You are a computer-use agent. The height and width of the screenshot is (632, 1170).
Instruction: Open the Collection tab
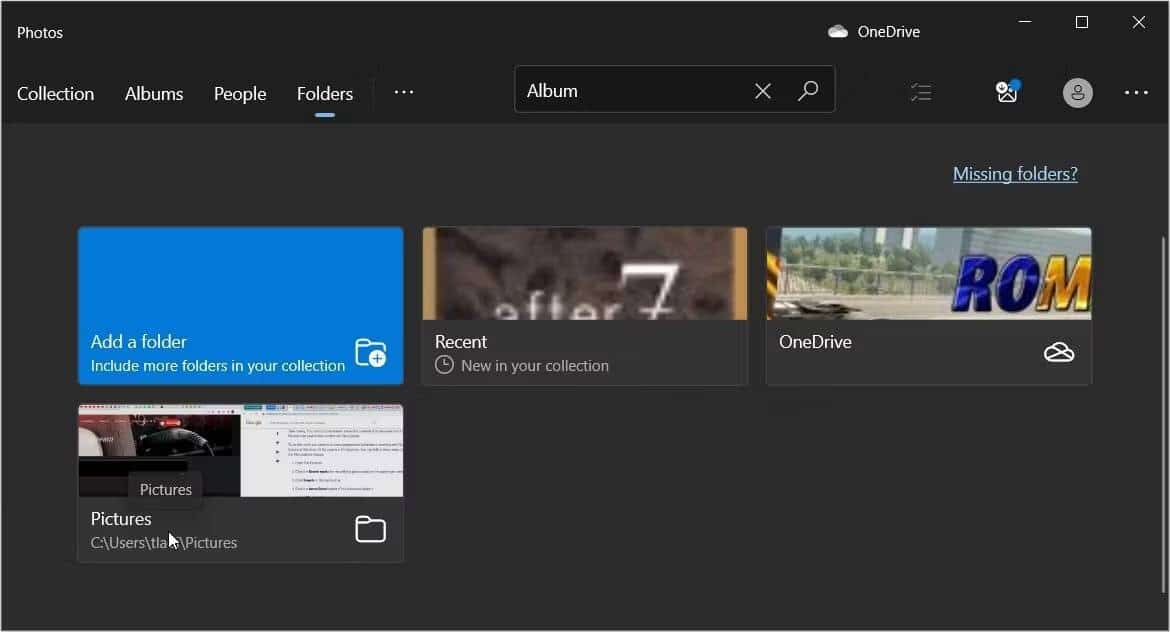coord(55,93)
